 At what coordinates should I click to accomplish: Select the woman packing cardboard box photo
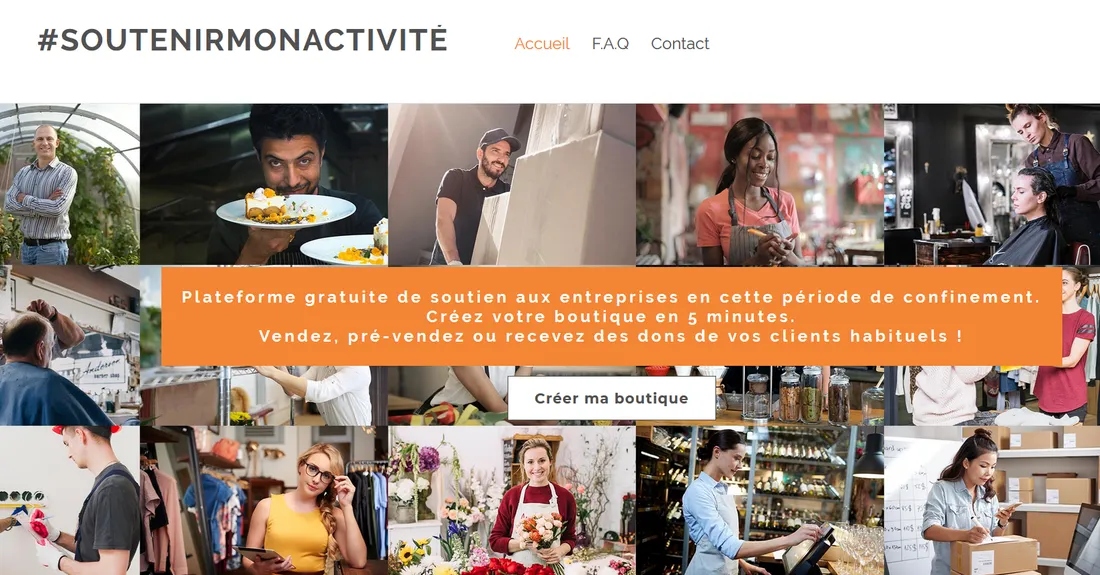tap(992, 501)
